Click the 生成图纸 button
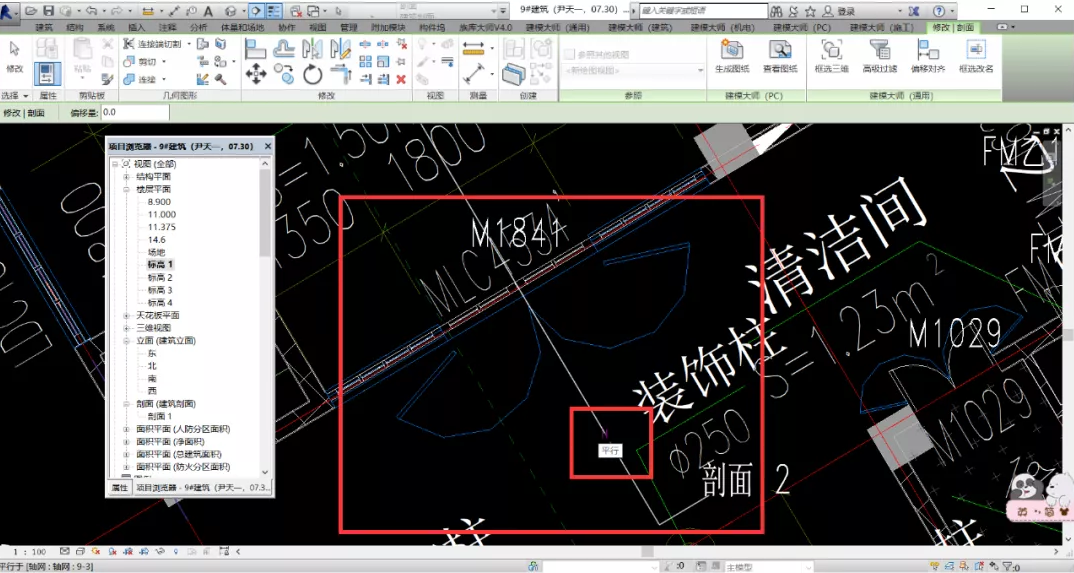 click(x=732, y=56)
